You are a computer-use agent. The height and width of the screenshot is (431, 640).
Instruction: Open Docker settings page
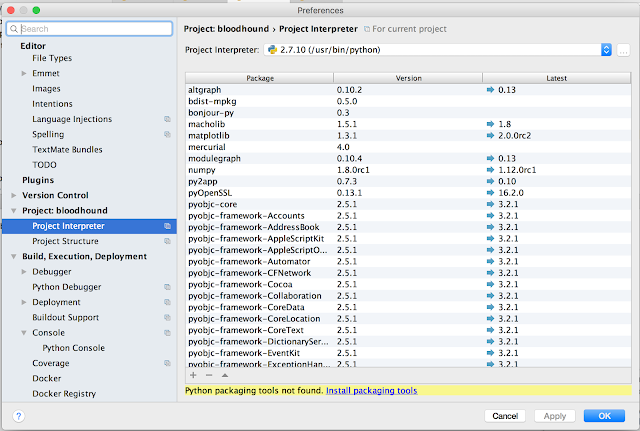(47, 378)
